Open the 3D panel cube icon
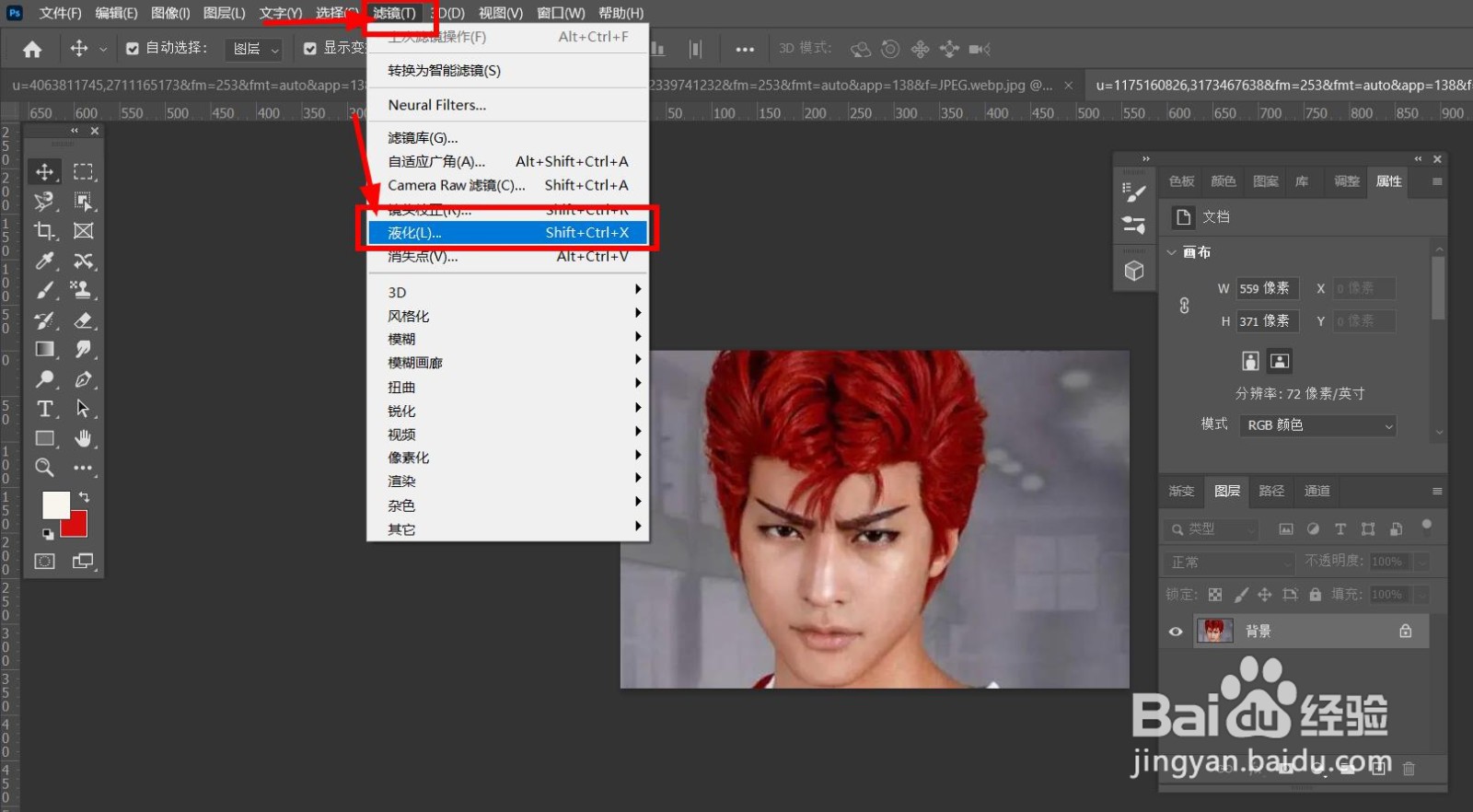This screenshot has height=812, width=1473. 1134,271
